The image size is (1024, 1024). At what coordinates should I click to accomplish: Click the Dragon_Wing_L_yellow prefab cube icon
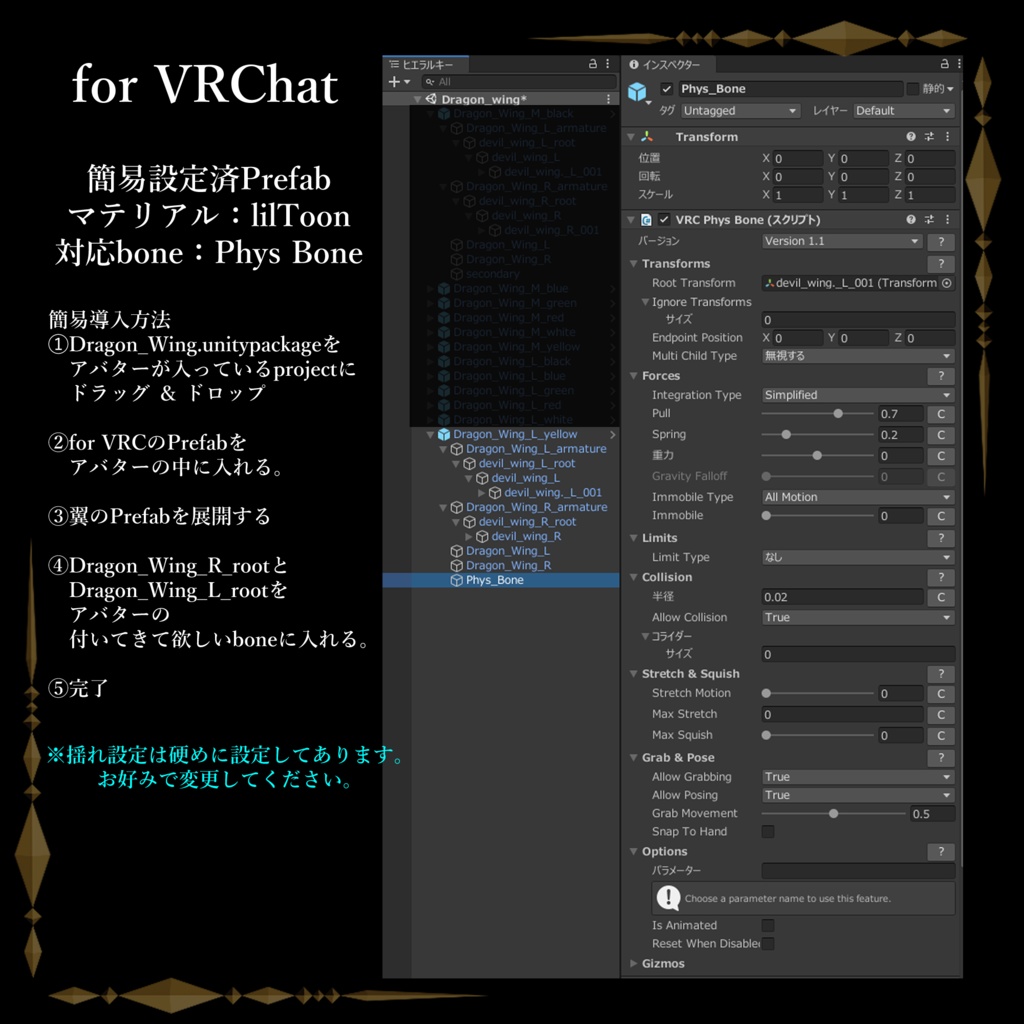tap(444, 434)
